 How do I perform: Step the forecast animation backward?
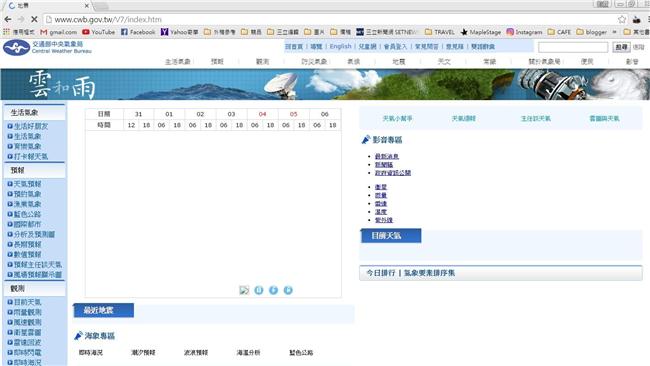(x=273, y=290)
